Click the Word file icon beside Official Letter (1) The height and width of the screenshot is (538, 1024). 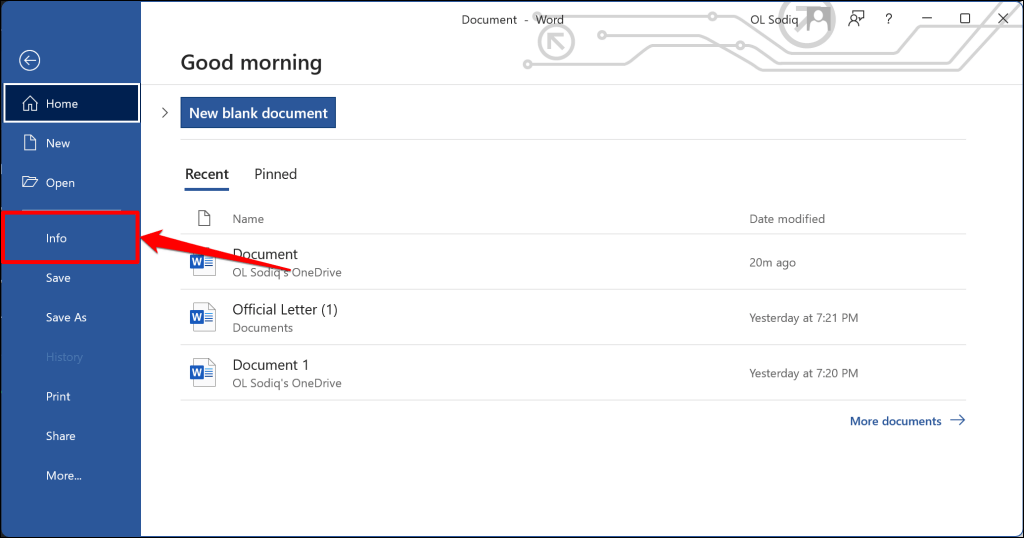(x=202, y=317)
